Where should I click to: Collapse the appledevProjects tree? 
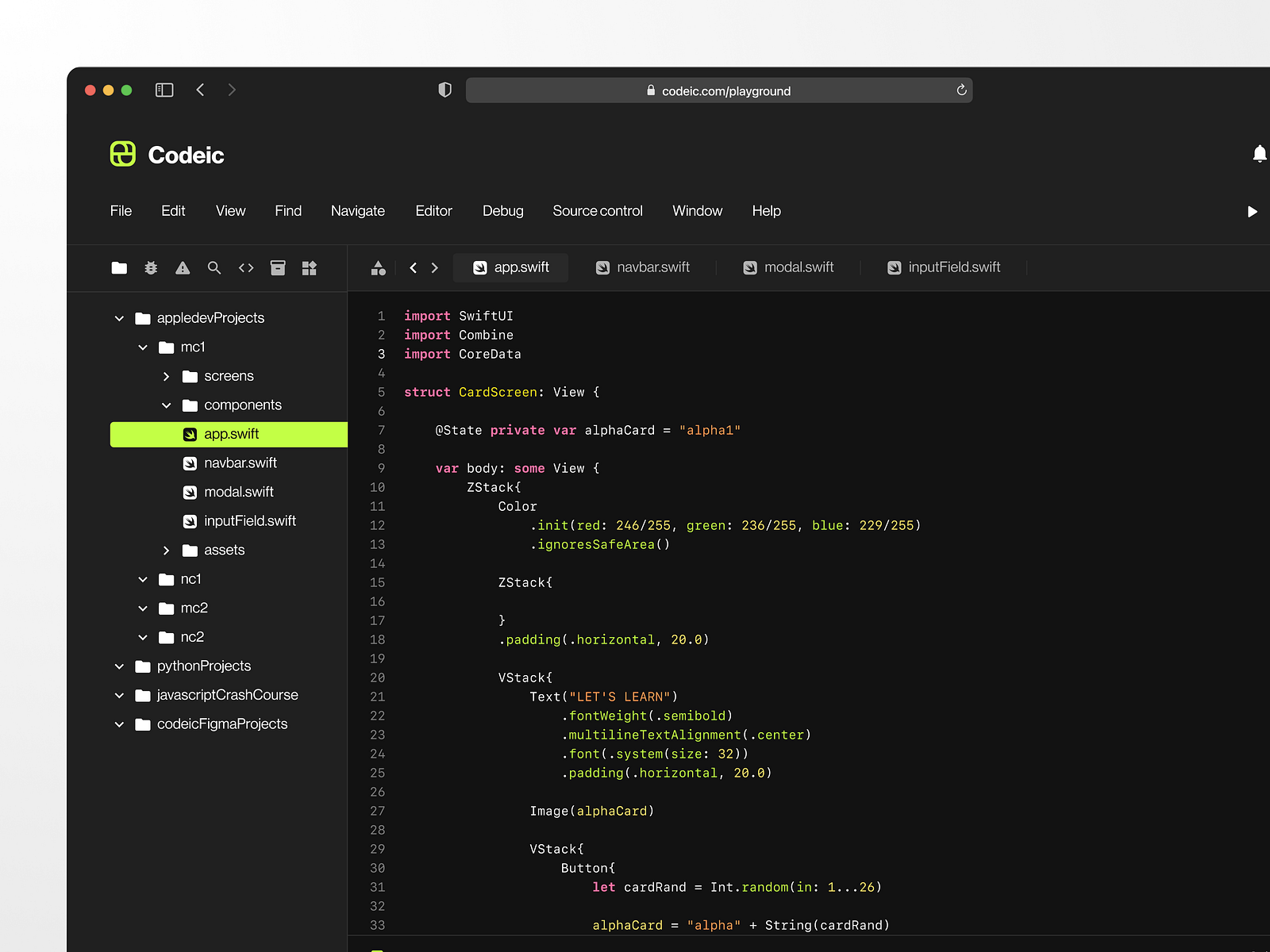click(119, 318)
